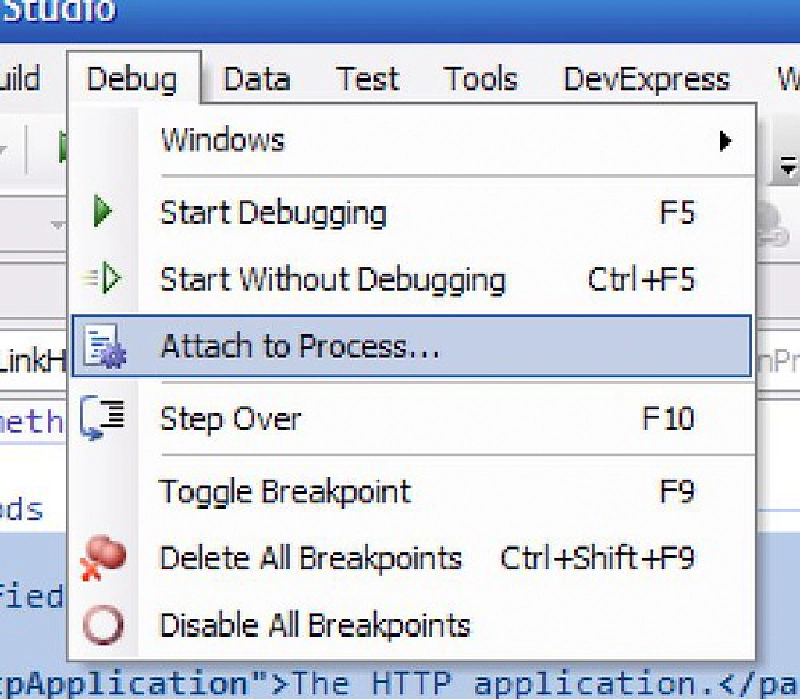Open the Data menu
The image size is (800, 699).
point(257,78)
